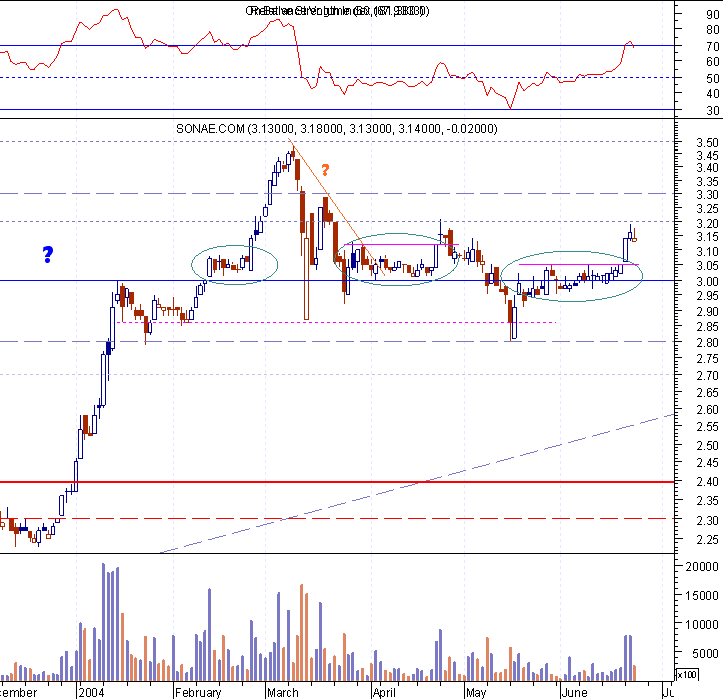Click the 3.10 price axis label

point(707,252)
